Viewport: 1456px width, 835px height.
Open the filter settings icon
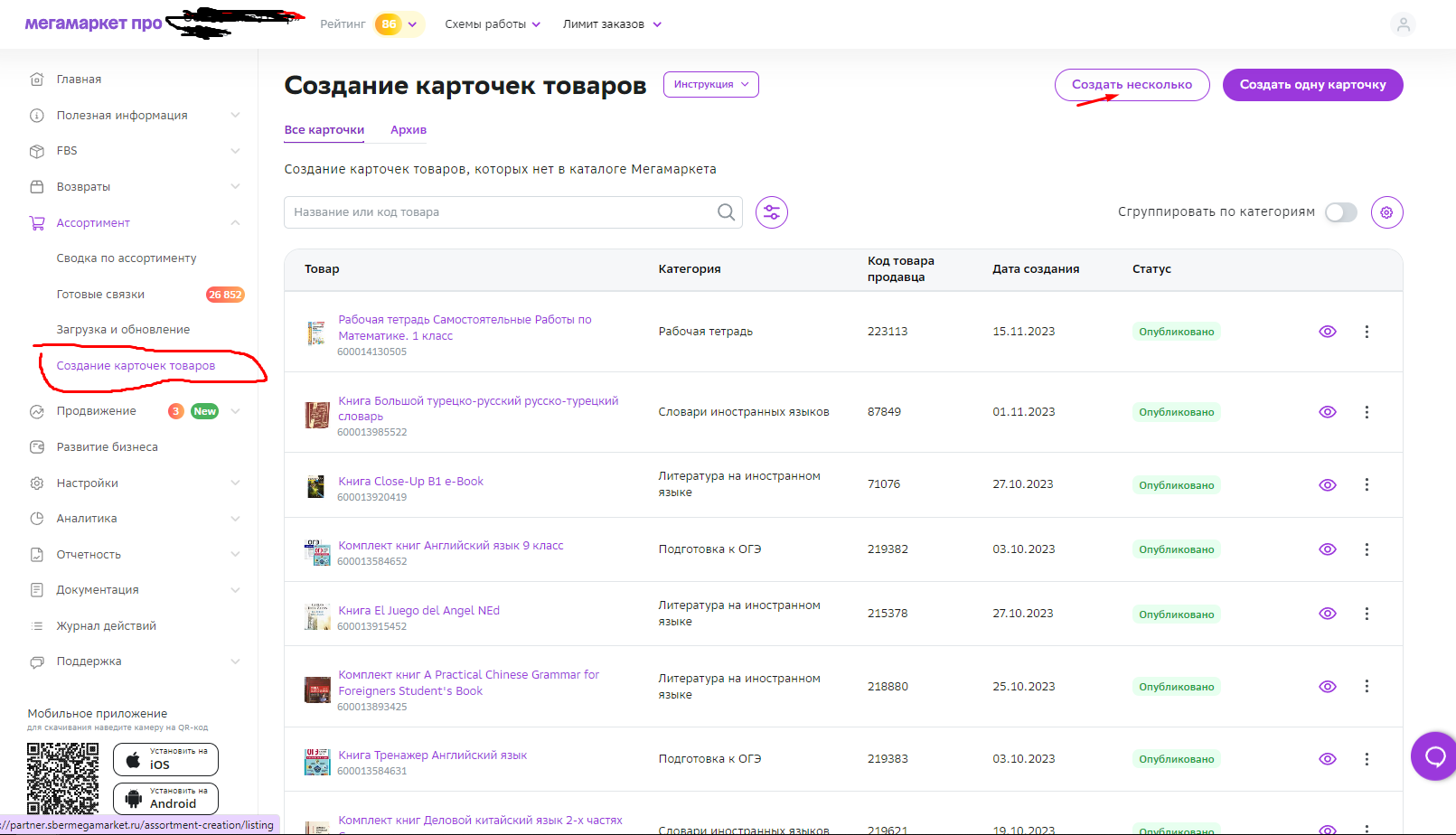coord(771,212)
